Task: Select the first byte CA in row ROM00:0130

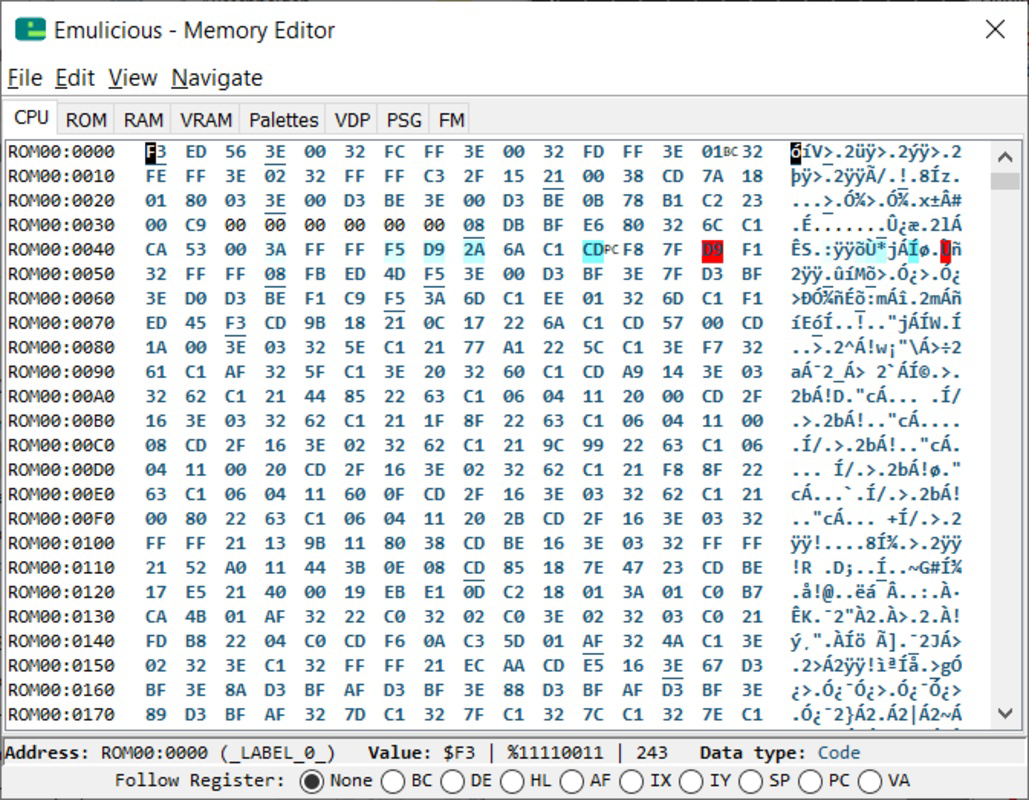Action: click(156, 617)
